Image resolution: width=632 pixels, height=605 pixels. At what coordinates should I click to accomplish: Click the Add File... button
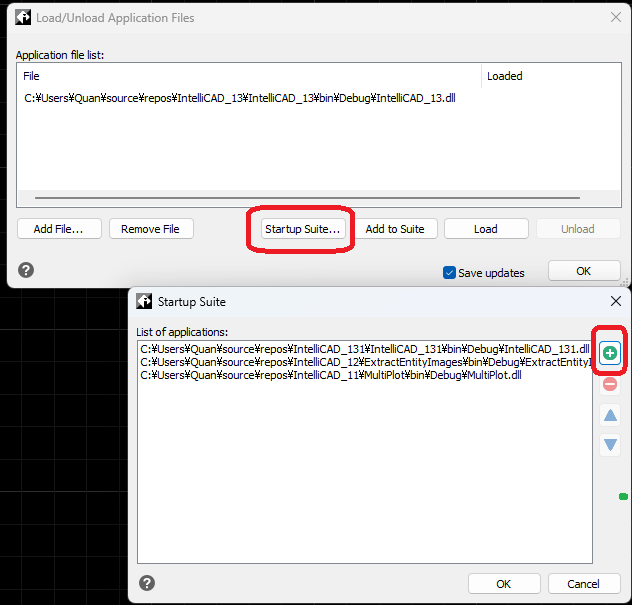59,229
